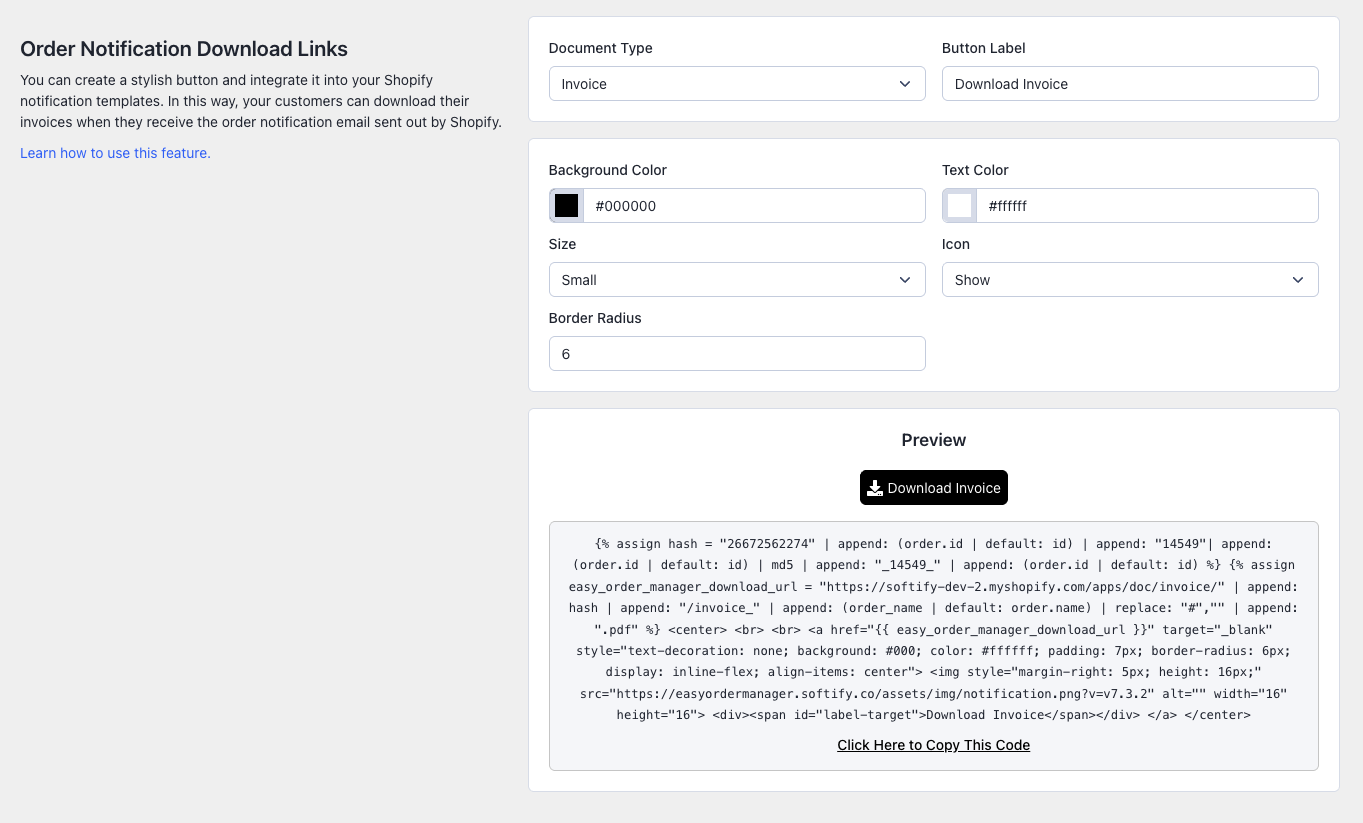Open the Document Type dropdown

pyautogui.click(x=737, y=84)
